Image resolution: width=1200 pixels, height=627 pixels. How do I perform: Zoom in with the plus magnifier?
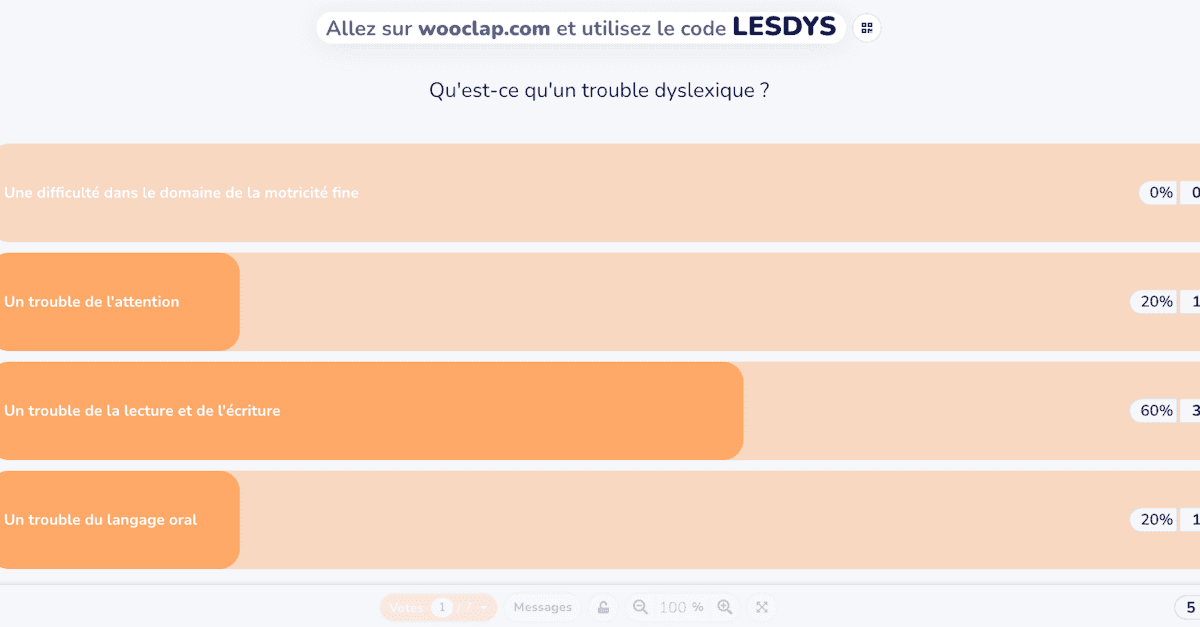click(x=725, y=607)
